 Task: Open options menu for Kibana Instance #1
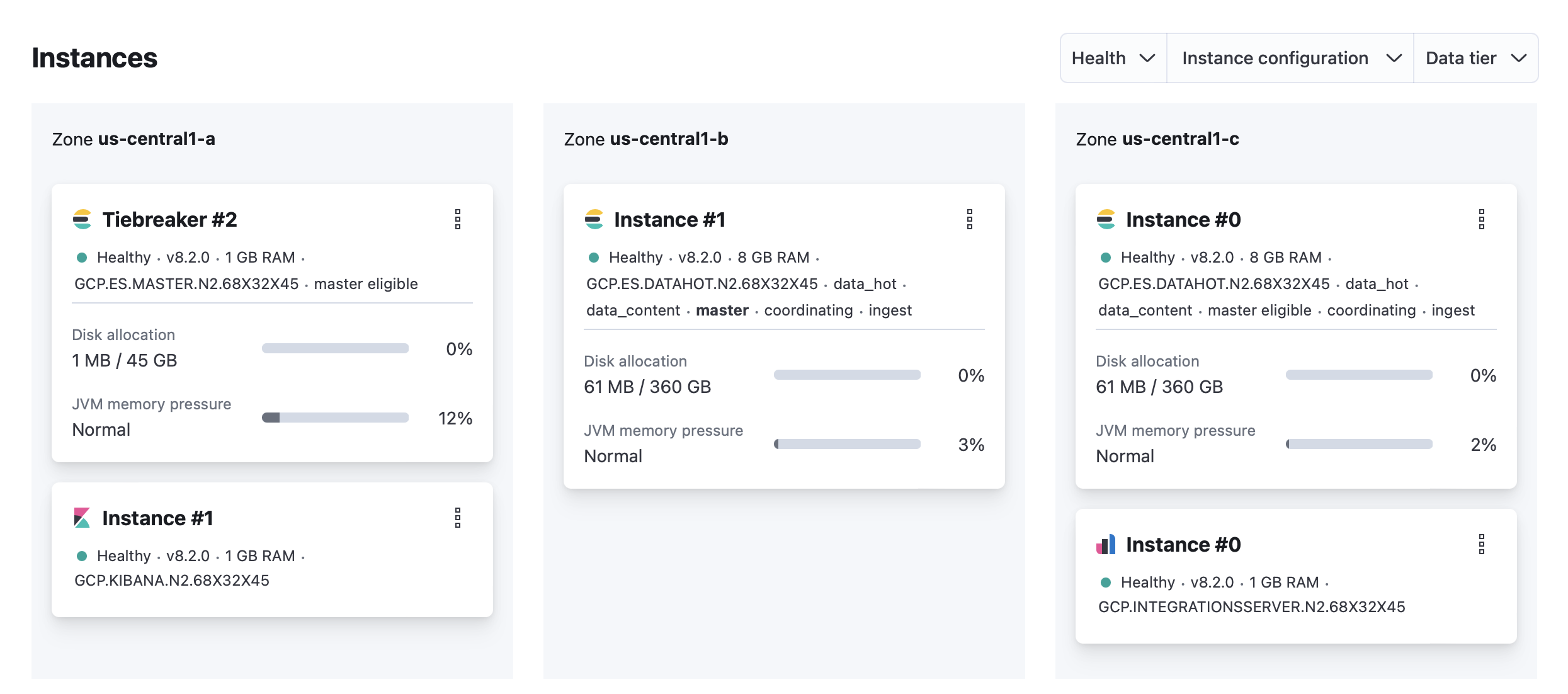(x=458, y=518)
